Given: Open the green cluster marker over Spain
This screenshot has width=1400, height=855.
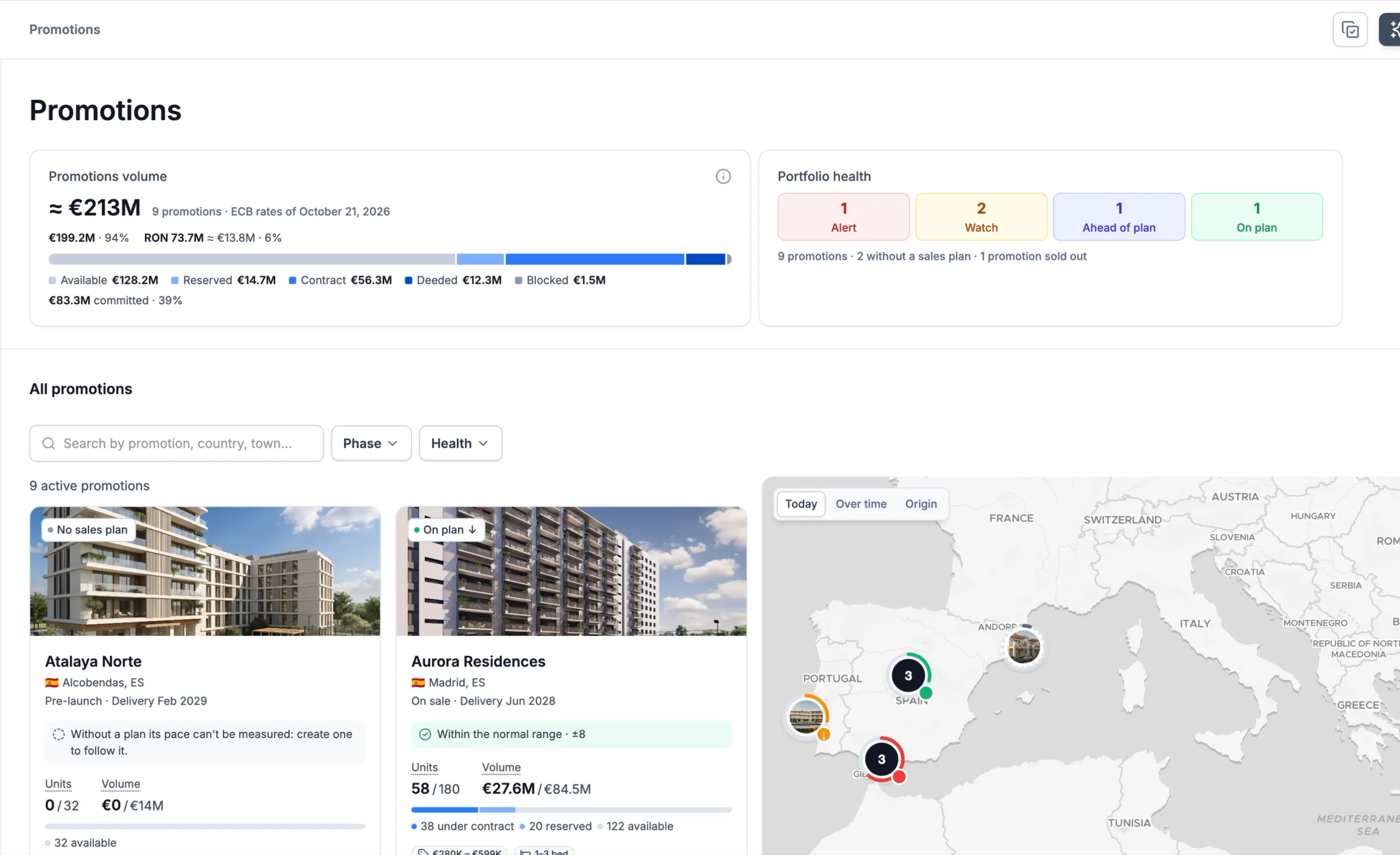Looking at the screenshot, I should click(908, 676).
